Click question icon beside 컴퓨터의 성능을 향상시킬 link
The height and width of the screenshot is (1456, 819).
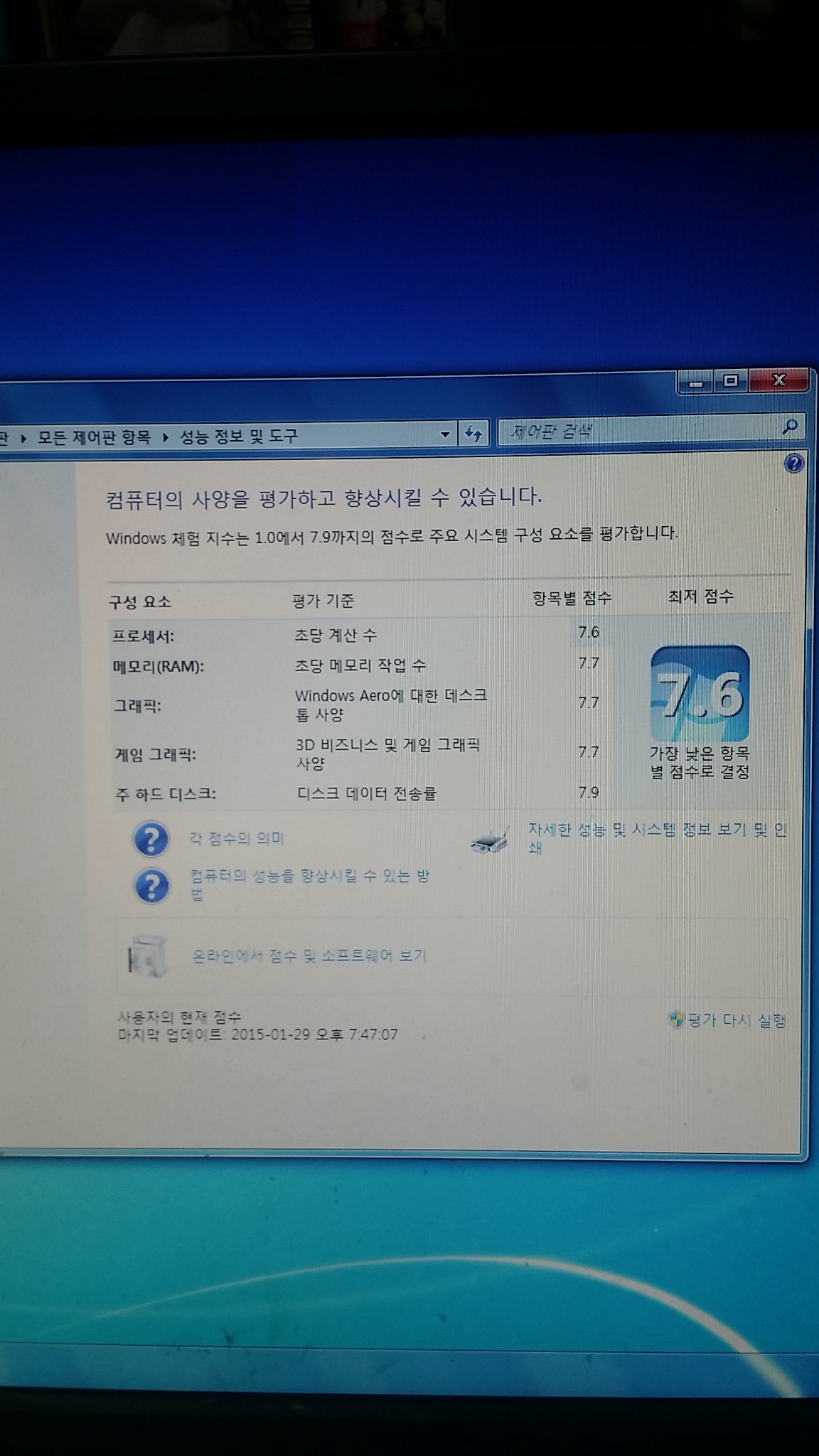[151, 887]
